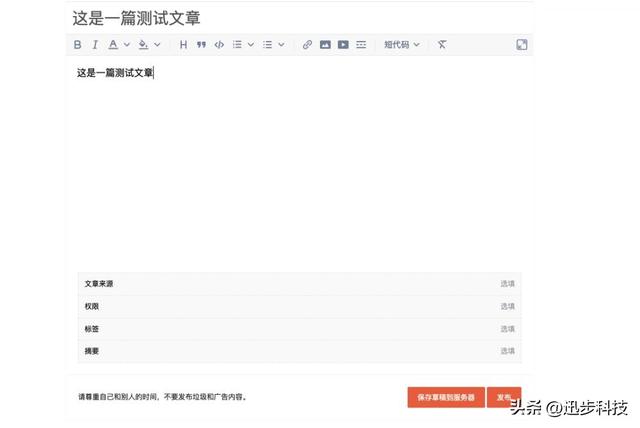640x428 pixels.
Task: Insert a hyperlink
Action: tap(307, 44)
